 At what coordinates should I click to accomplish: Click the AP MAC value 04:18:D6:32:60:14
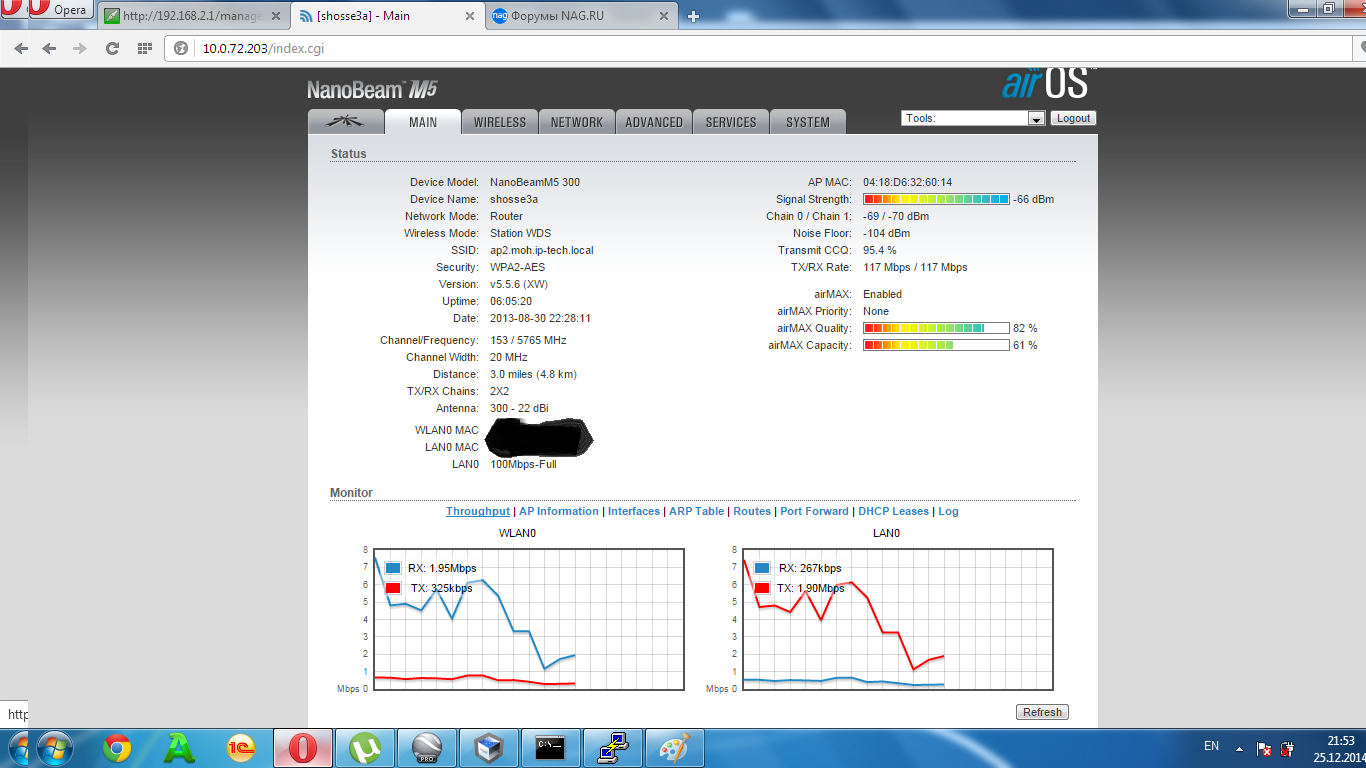[x=908, y=182]
